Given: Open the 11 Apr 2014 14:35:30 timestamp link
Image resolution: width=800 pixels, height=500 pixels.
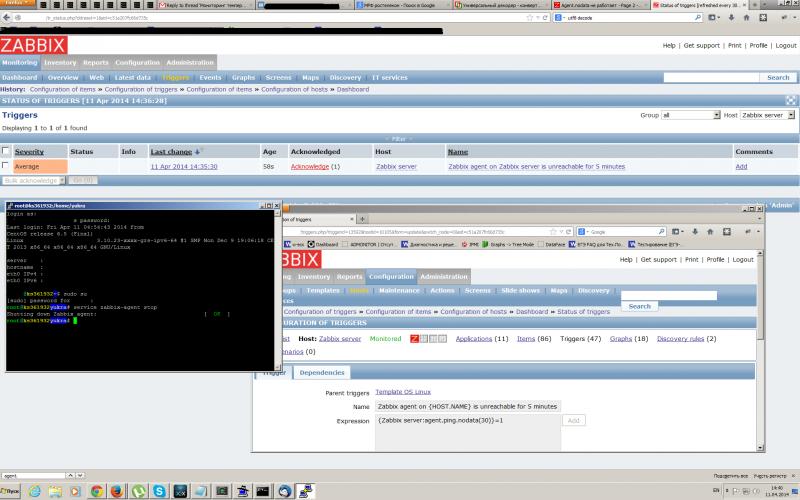Looking at the screenshot, I should tap(184, 166).
